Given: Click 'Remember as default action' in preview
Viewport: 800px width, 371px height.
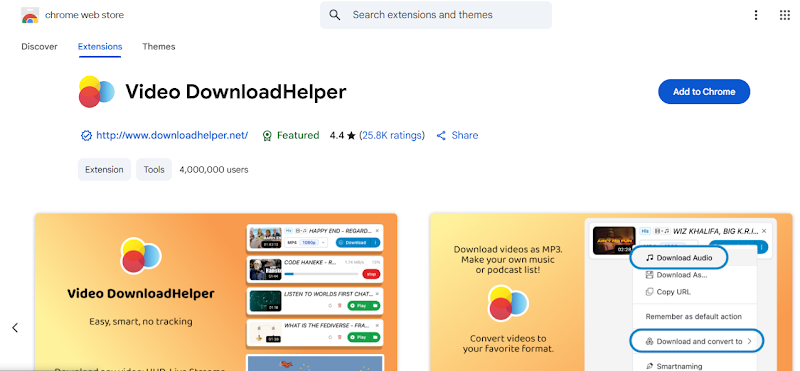Looking at the screenshot, I should 693,316.
